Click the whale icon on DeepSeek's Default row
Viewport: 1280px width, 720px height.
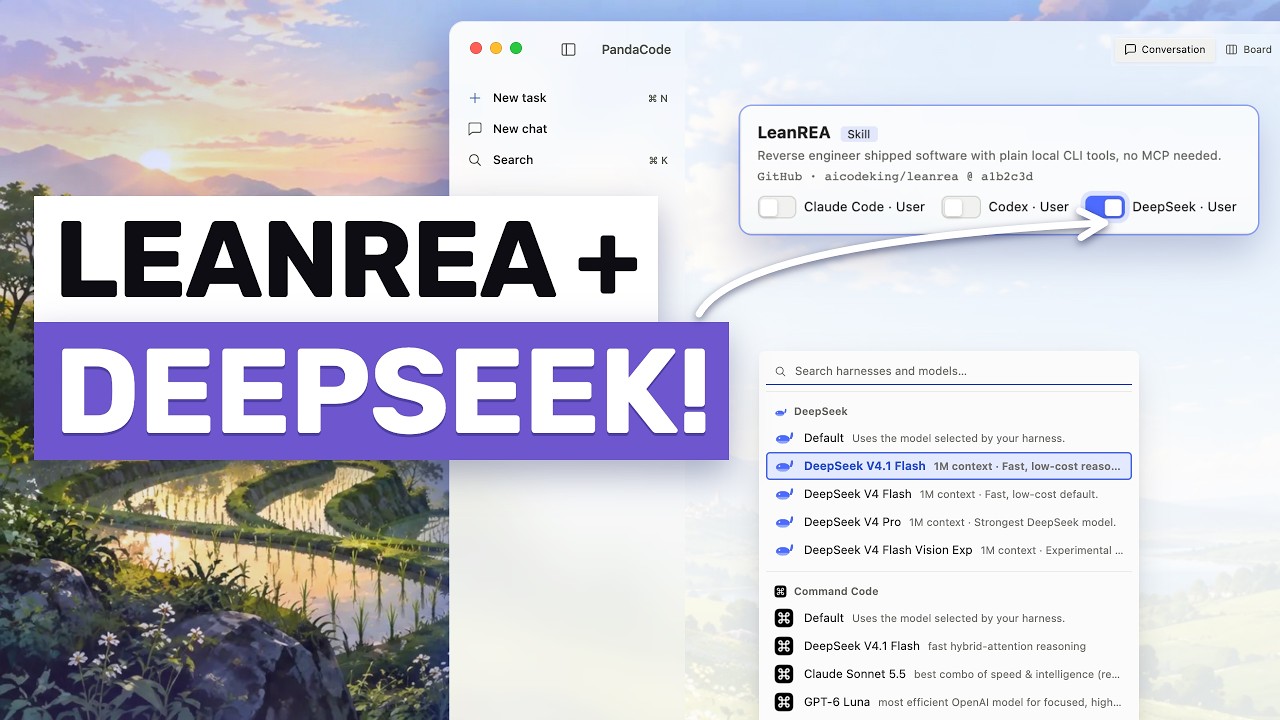784,438
